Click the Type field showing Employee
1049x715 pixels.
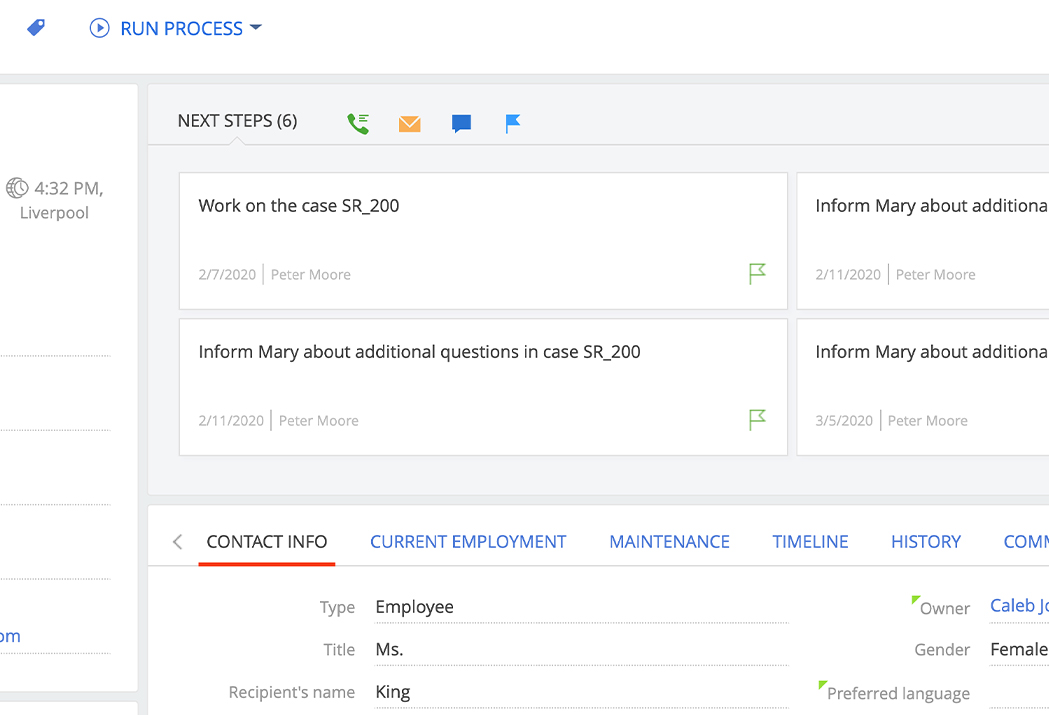coord(580,607)
